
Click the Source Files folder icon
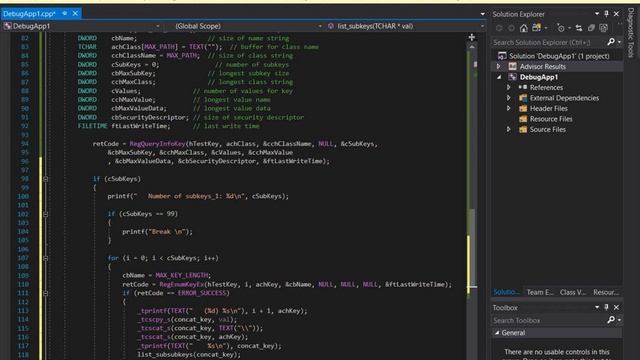[523, 129]
